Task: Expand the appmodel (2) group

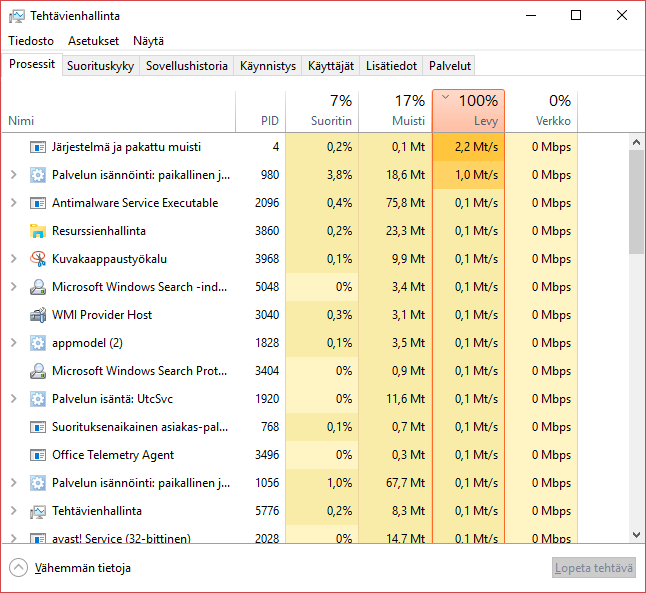Action: [14, 343]
